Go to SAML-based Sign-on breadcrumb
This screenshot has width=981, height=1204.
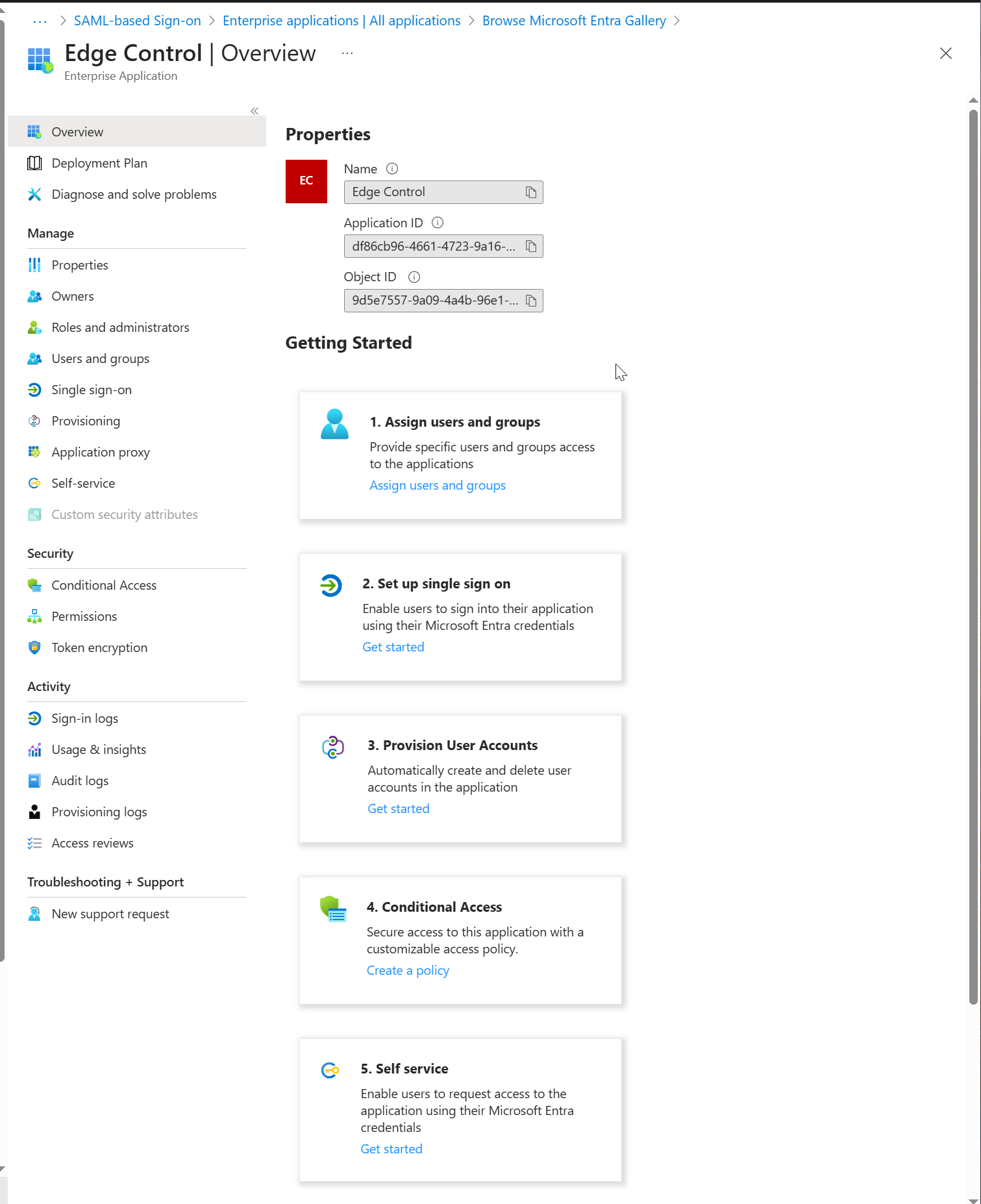[138, 21]
